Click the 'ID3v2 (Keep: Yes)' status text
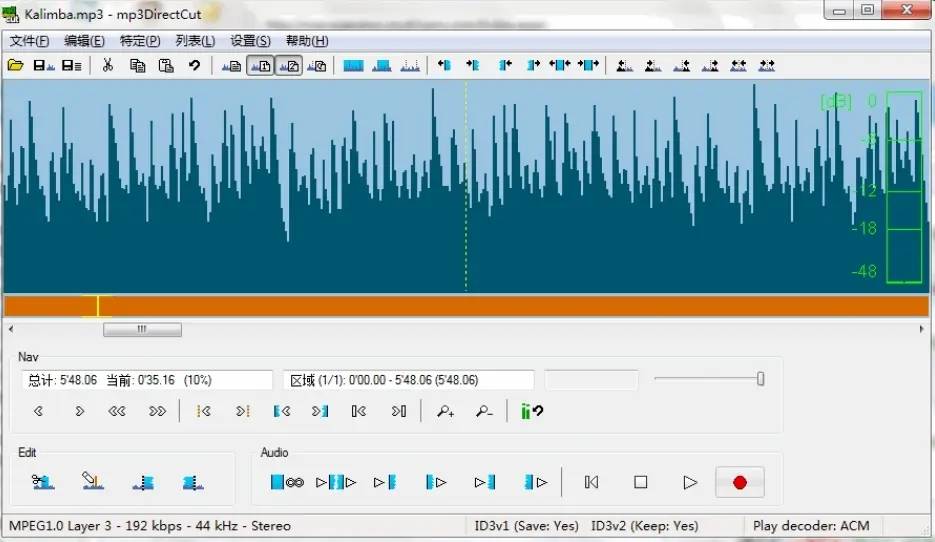The height and width of the screenshot is (542, 935). click(644, 526)
